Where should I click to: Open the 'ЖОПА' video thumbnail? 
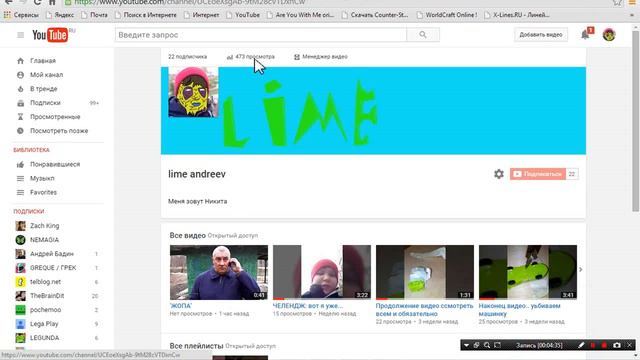pos(219,272)
